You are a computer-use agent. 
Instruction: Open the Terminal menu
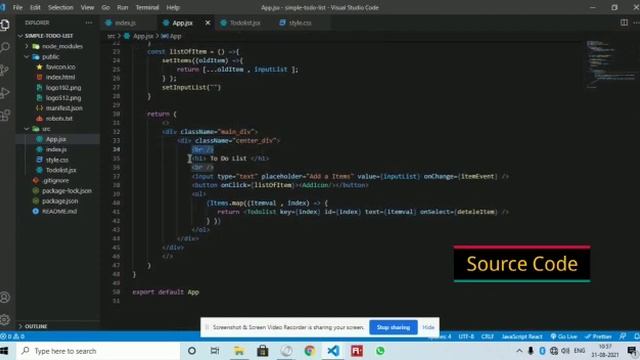(147, 7)
